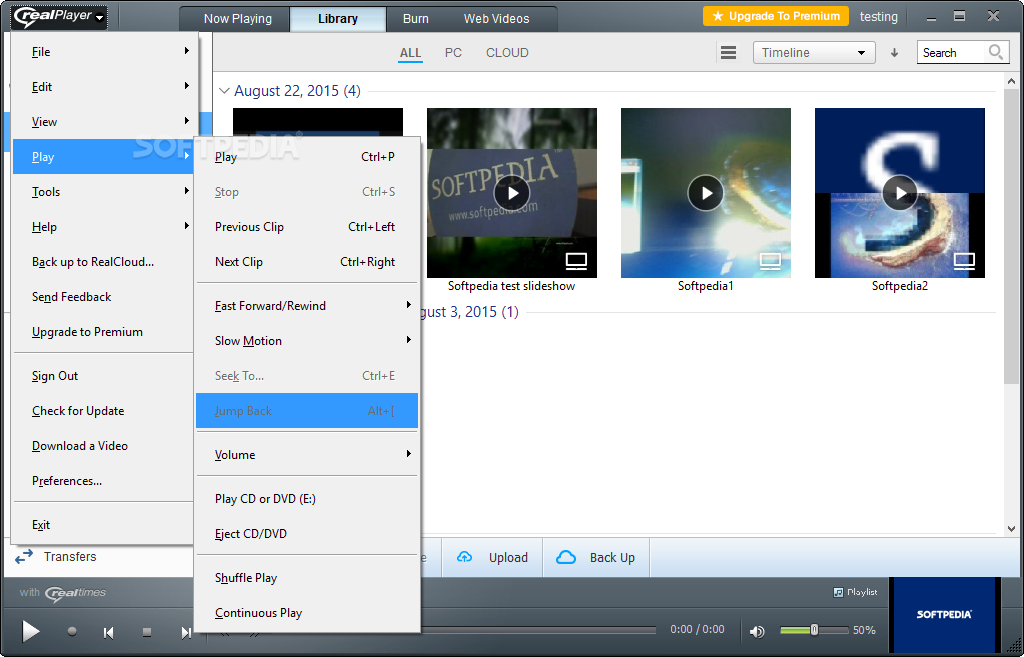Click the stop playback button
Screen dimensions: 1024x657
(147, 632)
